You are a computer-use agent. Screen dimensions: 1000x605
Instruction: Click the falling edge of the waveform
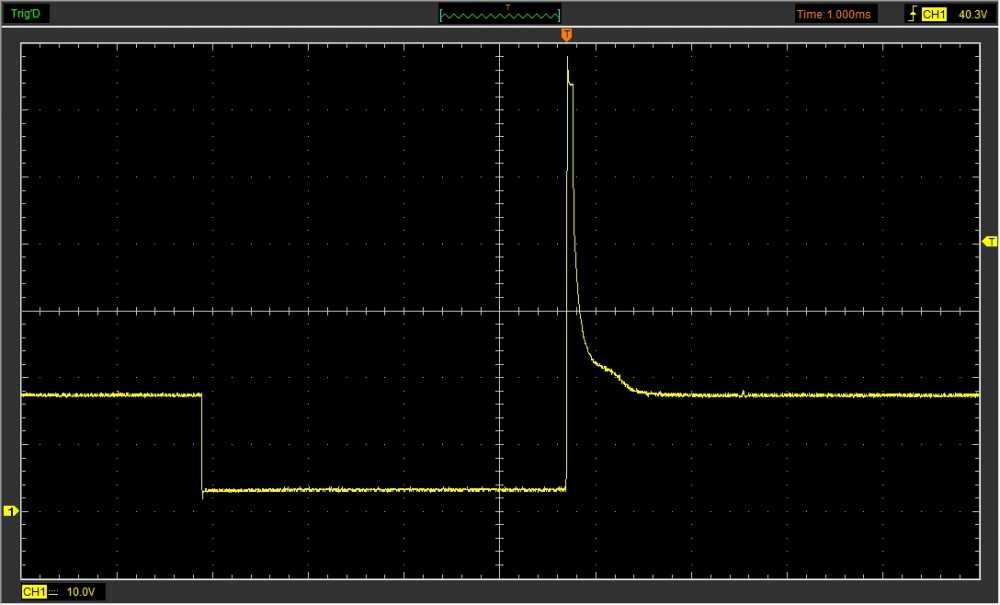202,440
